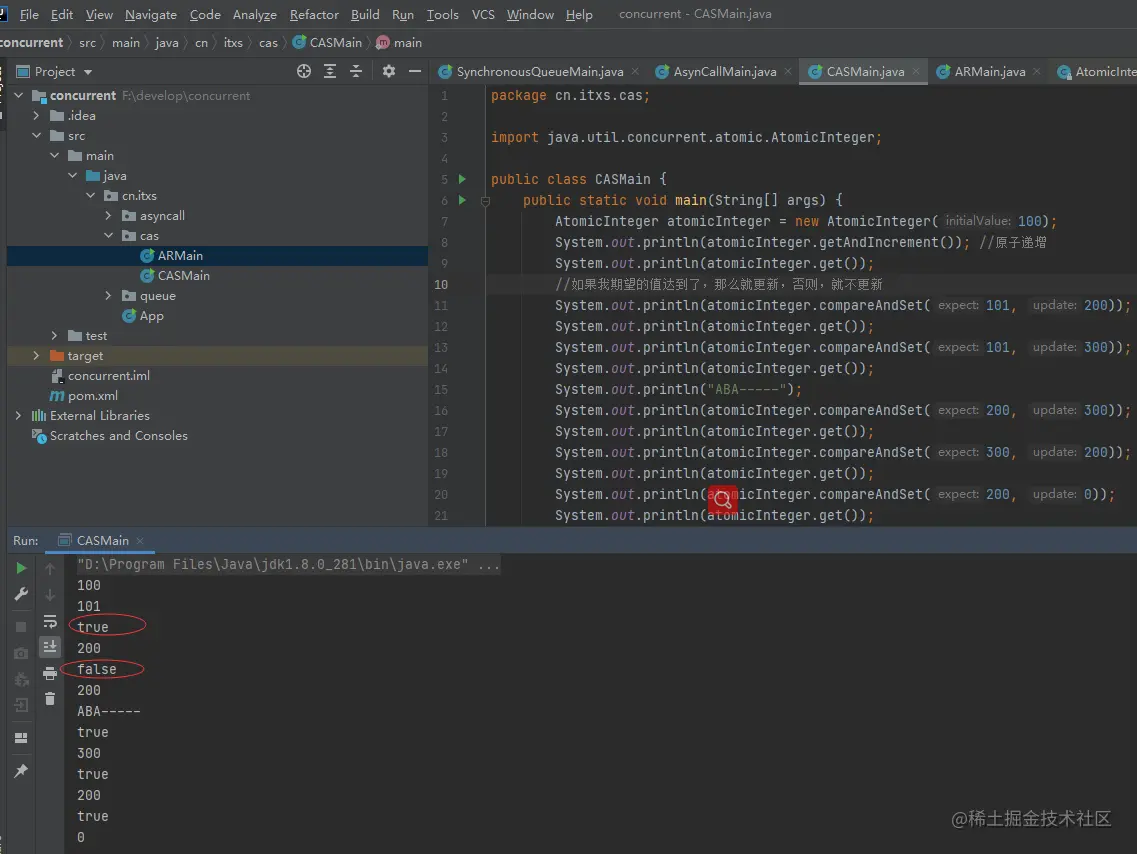Hide the Project tool window
1137x854 pixels.
415,71
